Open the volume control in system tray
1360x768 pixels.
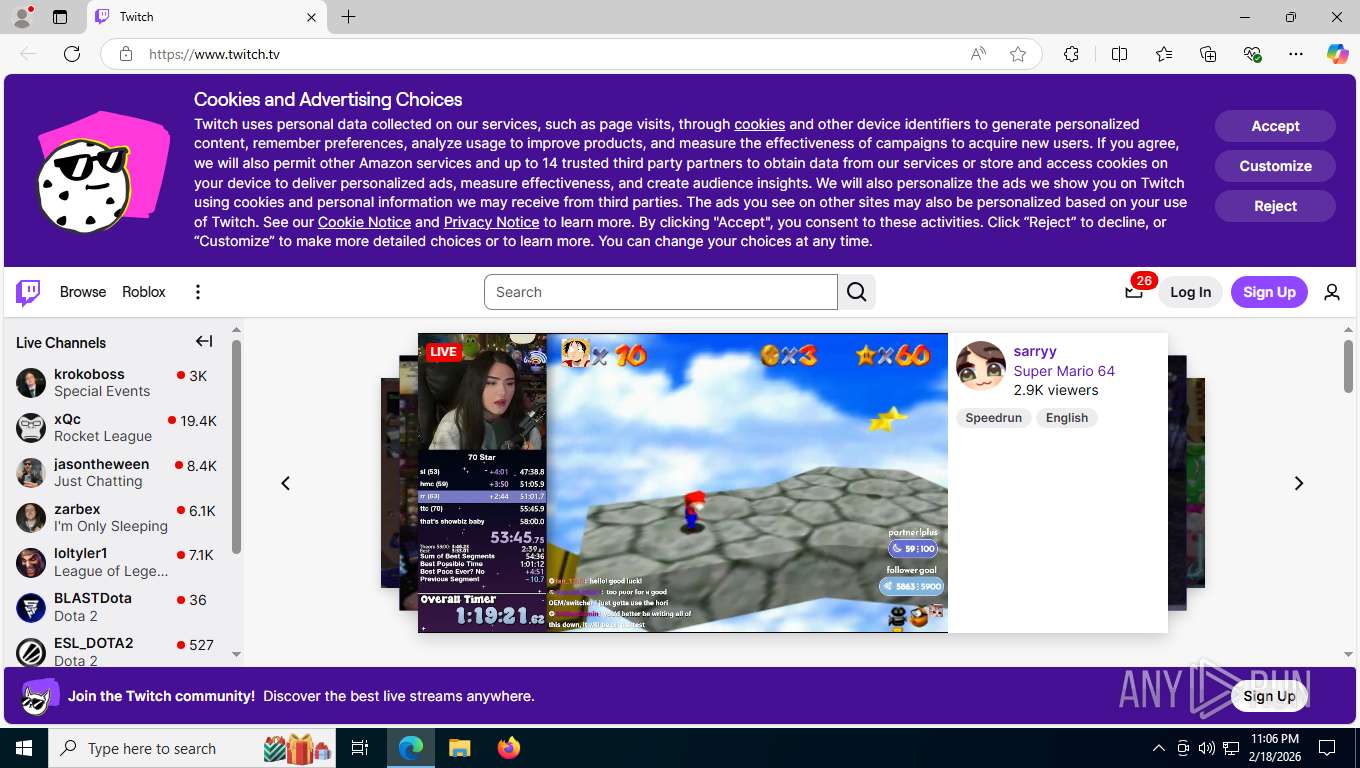click(x=1207, y=748)
